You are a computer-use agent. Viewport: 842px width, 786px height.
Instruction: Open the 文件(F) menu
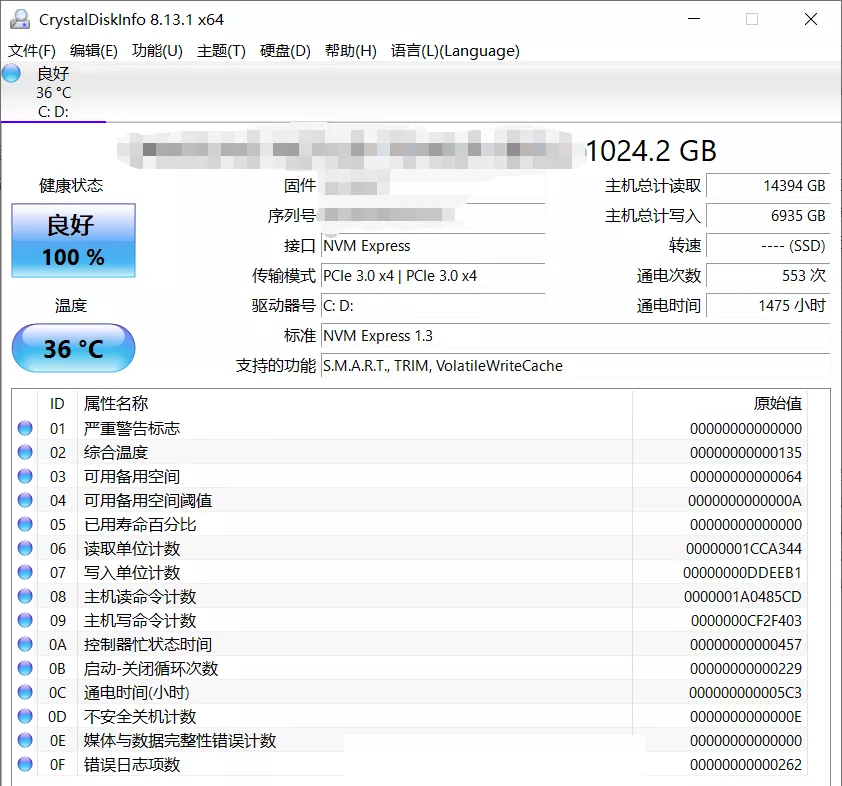(x=32, y=51)
